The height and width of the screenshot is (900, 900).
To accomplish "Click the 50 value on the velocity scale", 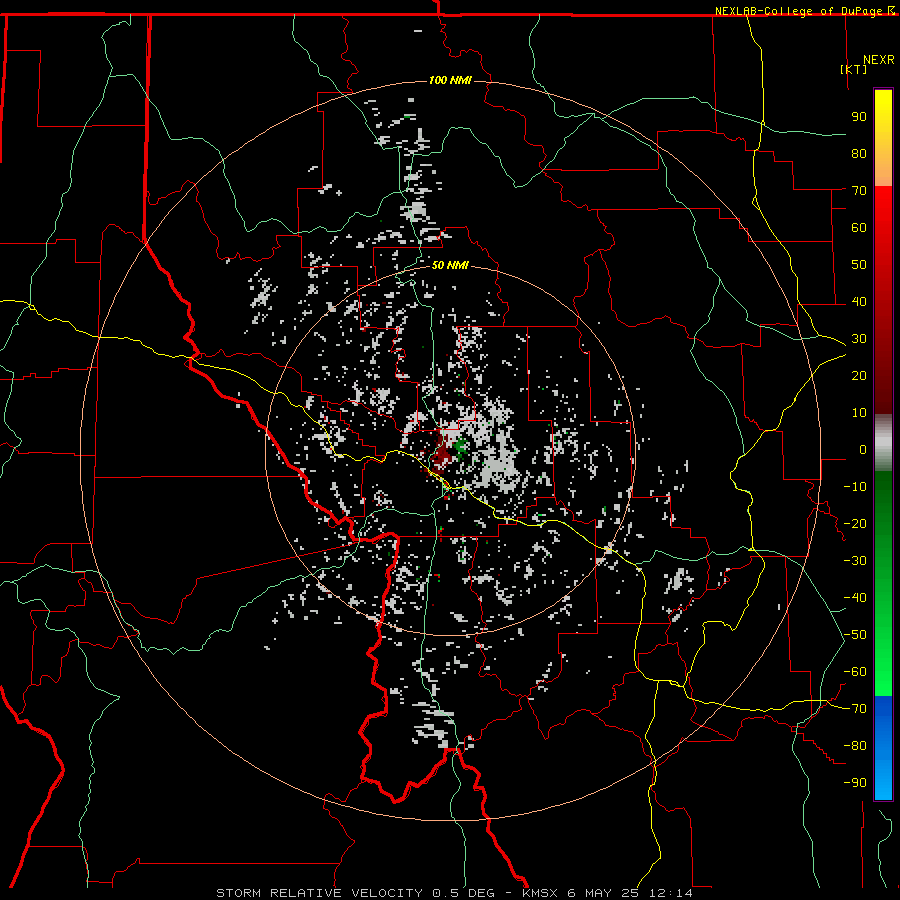I will pos(859,265).
